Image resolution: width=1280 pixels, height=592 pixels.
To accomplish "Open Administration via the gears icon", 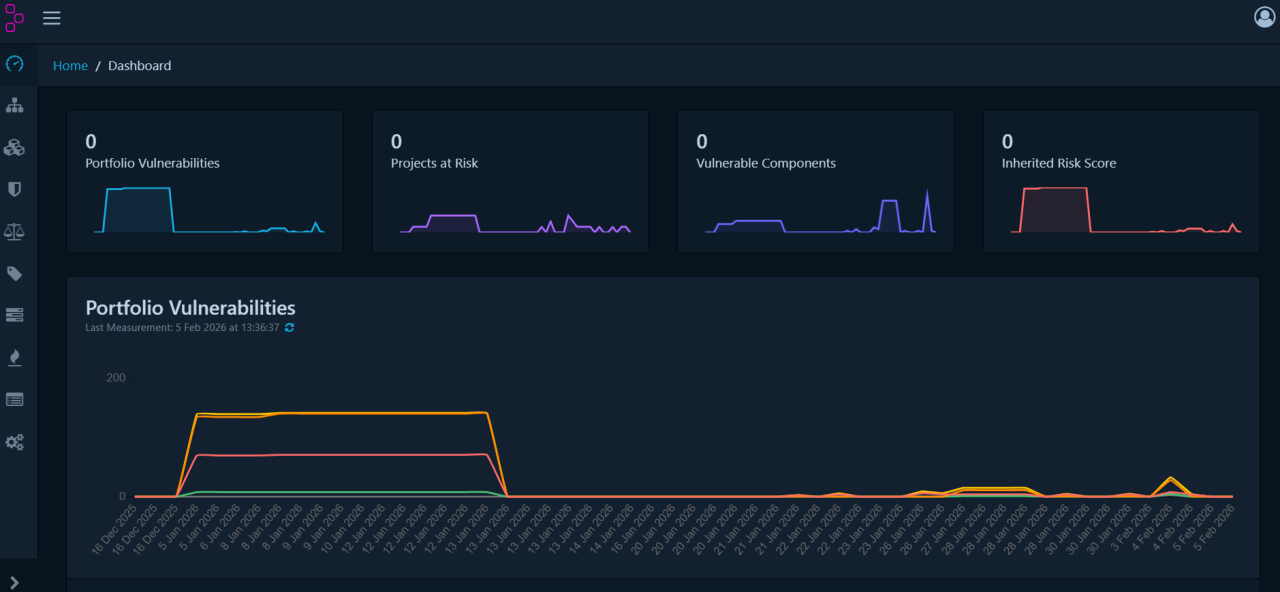I will coord(14,442).
